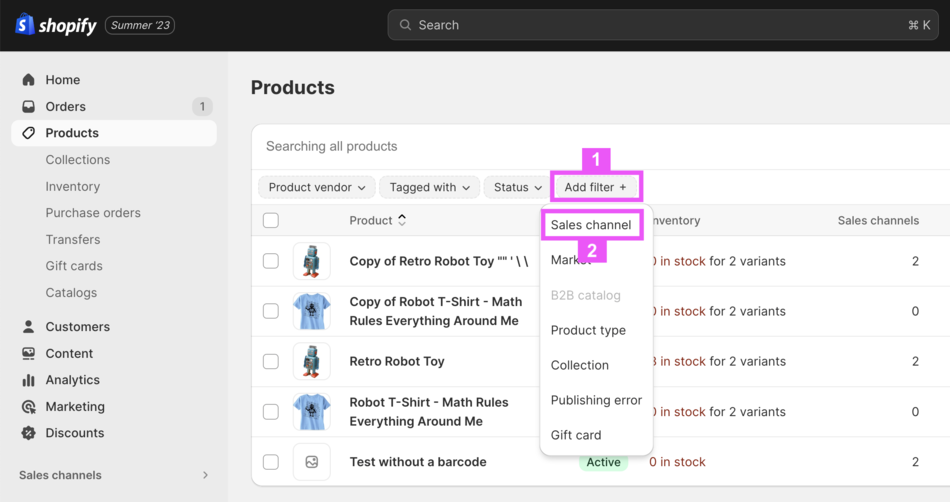950x502 pixels.
Task: Open Copy of Retro Robot Toy product name
Action: [439, 261]
